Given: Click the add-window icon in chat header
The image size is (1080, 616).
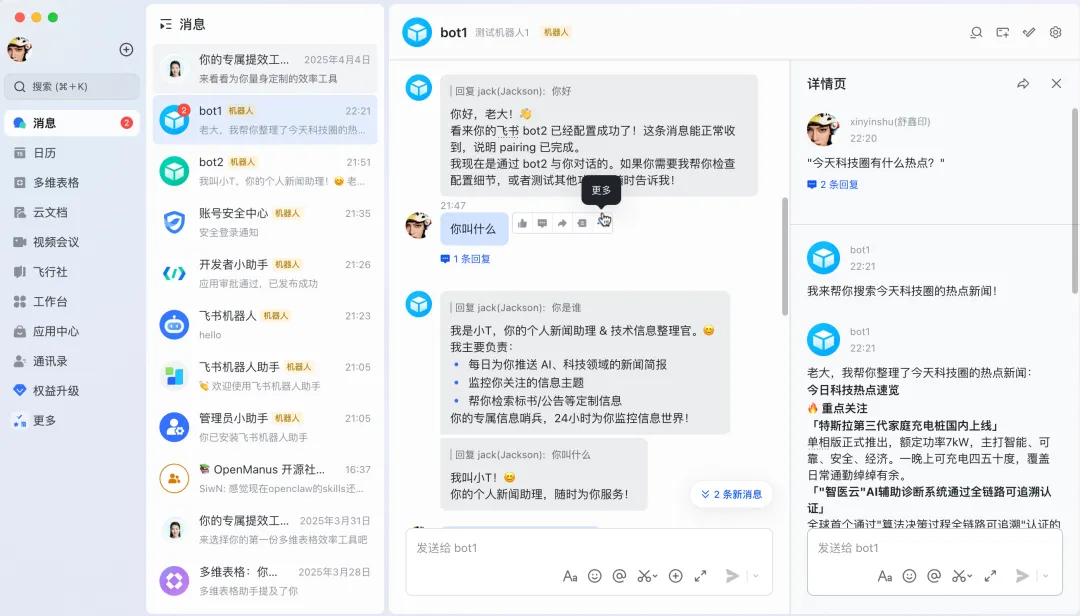Looking at the screenshot, I should coord(1002,32).
